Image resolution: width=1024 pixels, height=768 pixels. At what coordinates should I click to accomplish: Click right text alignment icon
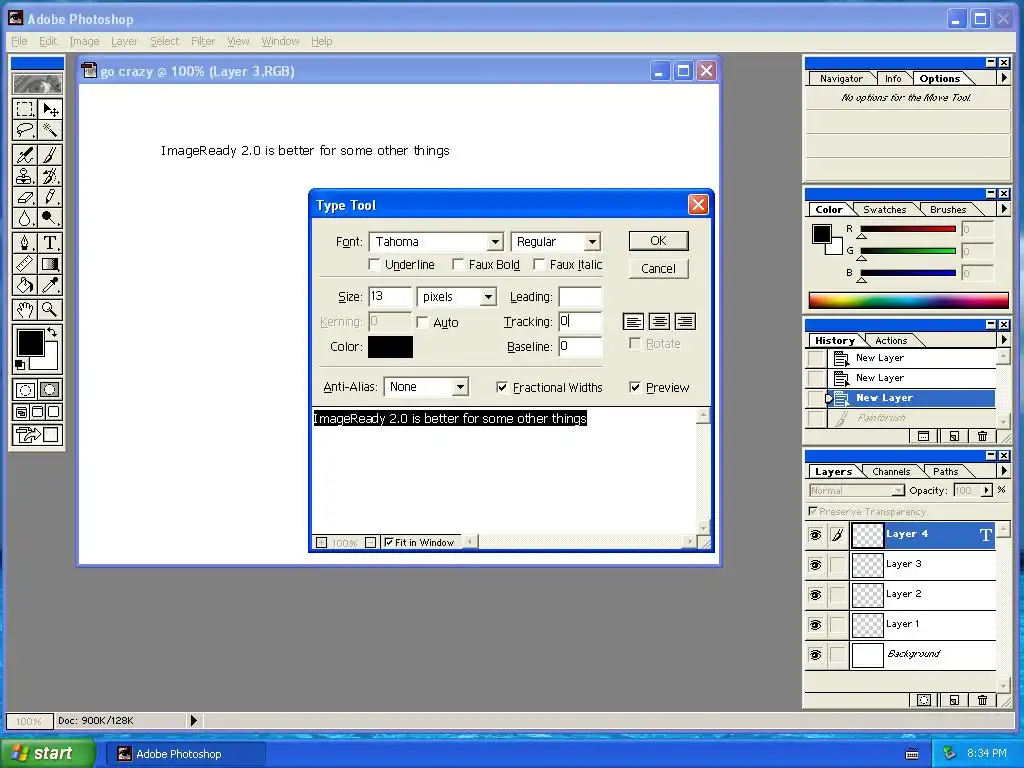pyautogui.click(x=684, y=321)
